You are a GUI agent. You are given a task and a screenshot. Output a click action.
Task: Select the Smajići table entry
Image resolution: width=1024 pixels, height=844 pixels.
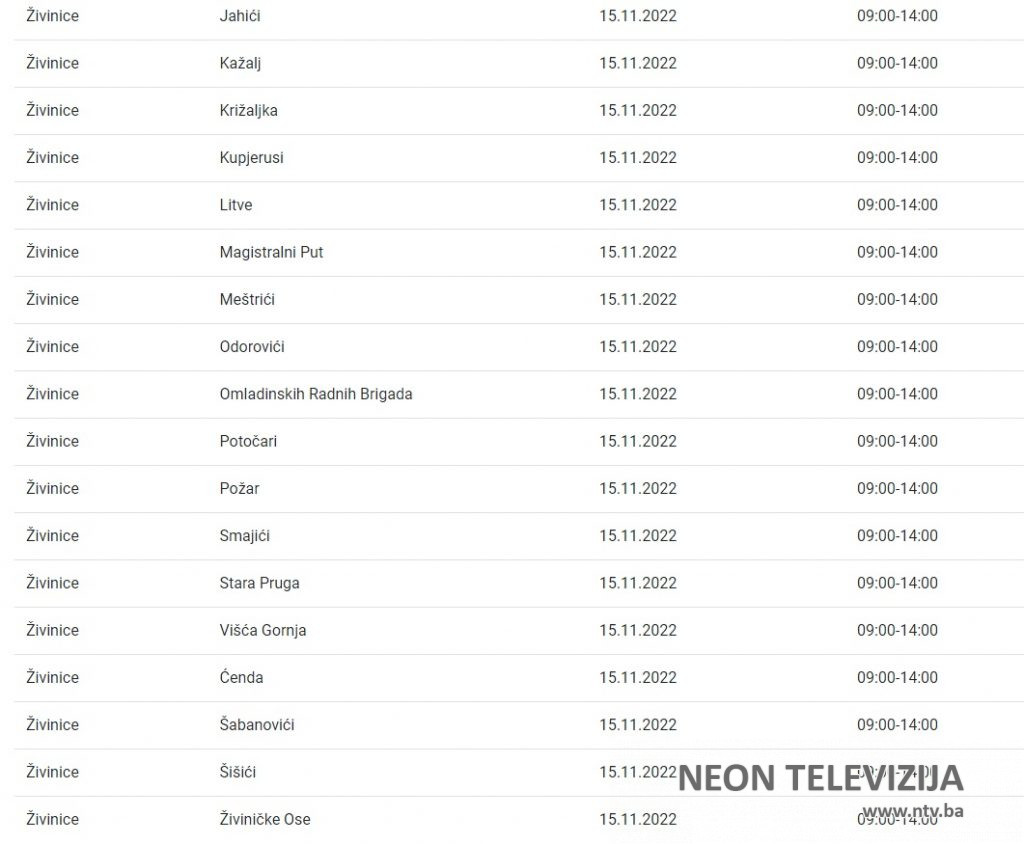(244, 535)
